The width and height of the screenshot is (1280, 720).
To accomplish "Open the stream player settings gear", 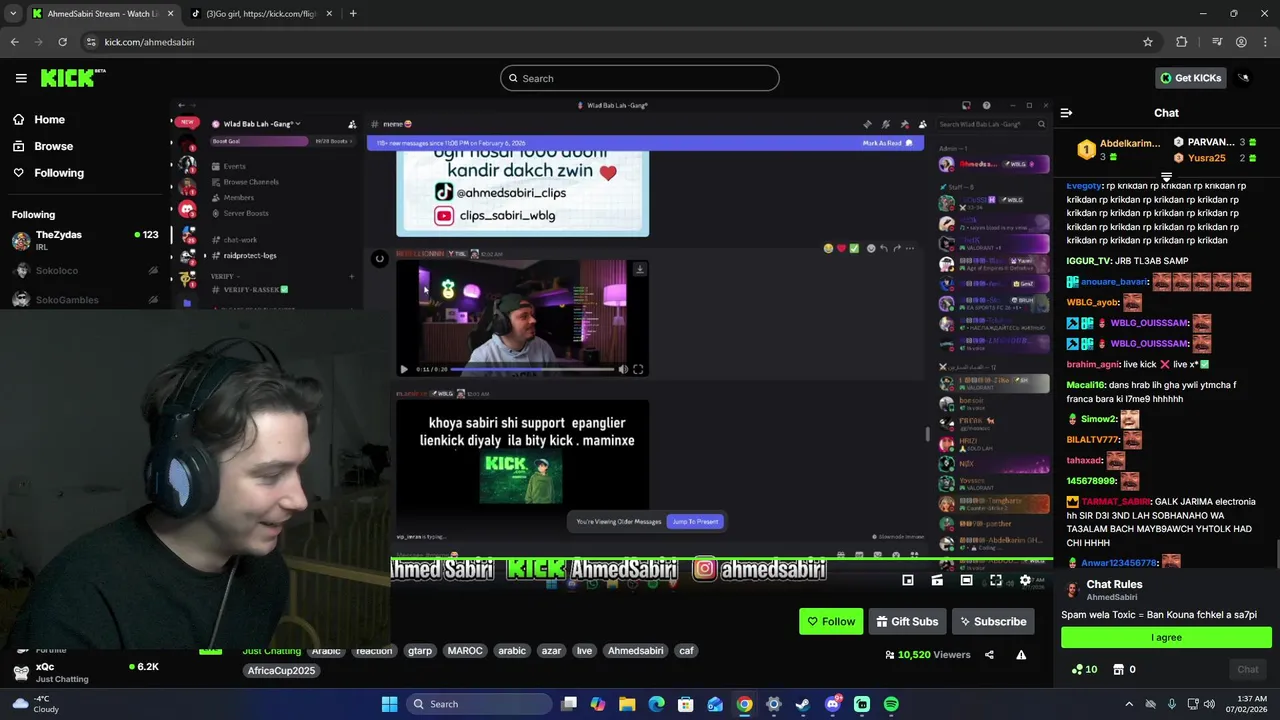I will 1025,580.
